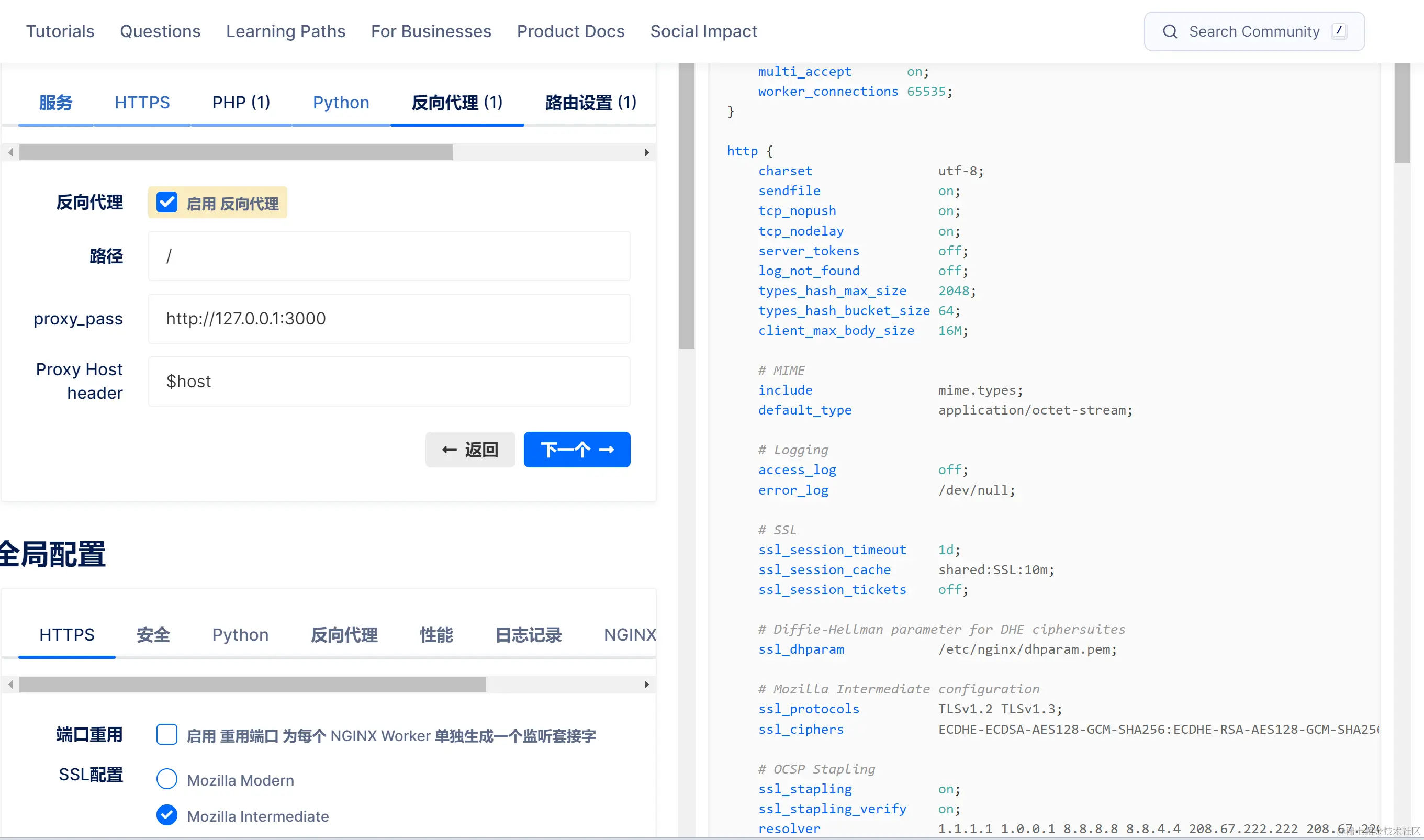The width and height of the screenshot is (1424, 840).
Task: Open the 性能 global config tab
Action: [436, 634]
